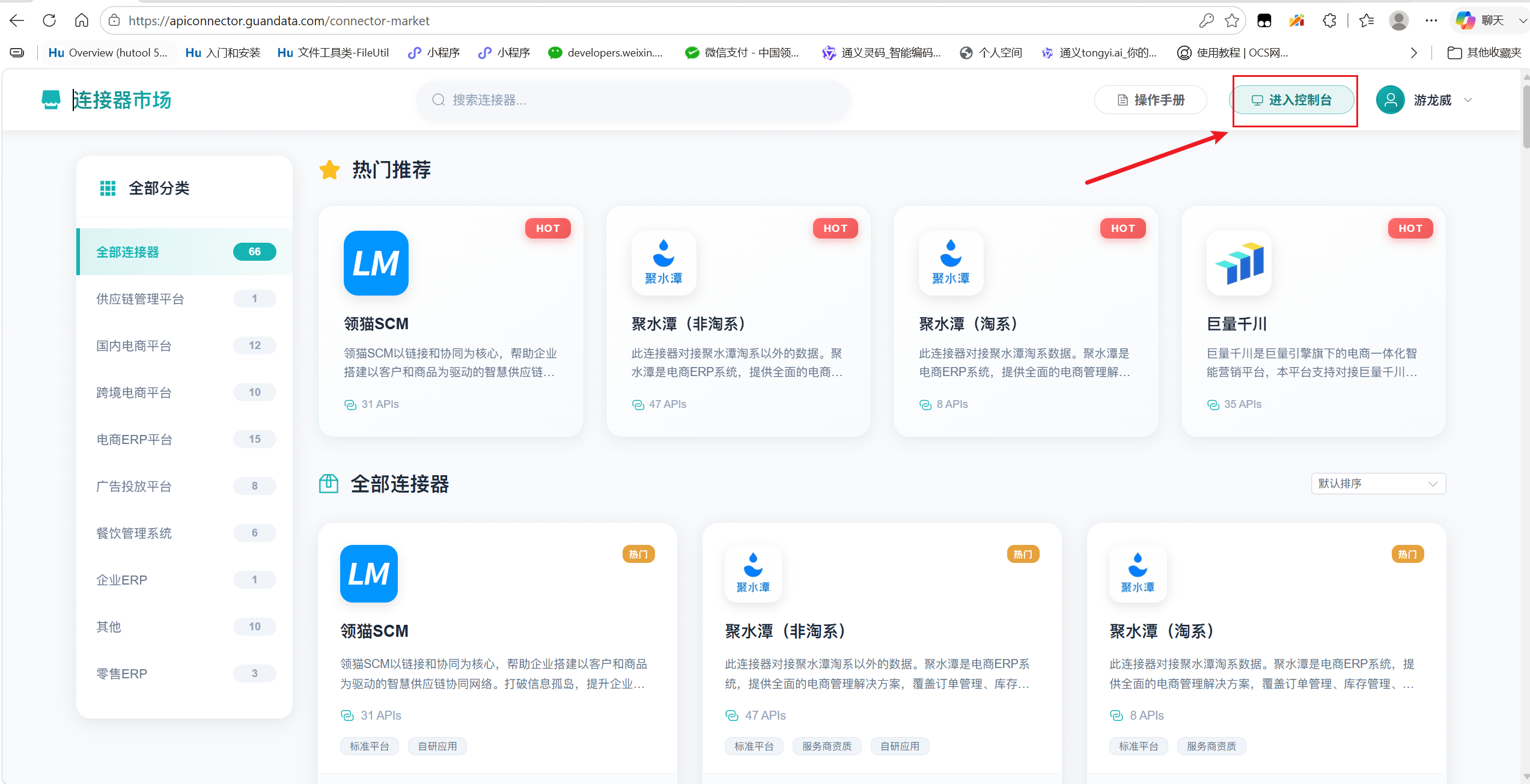The height and width of the screenshot is (784, 1530).
Task: Click the 标准平台 tag on 领猫SCM card
Action: (370, 746)
